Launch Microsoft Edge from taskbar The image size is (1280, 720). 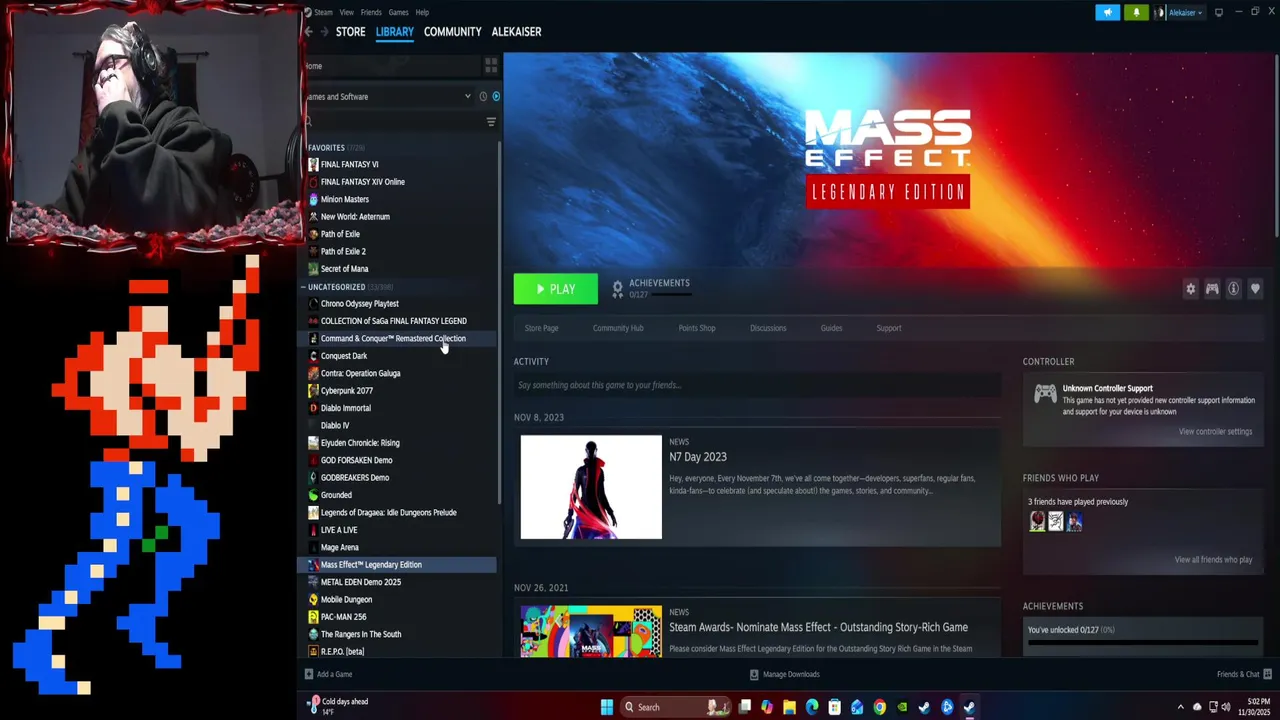812,707
